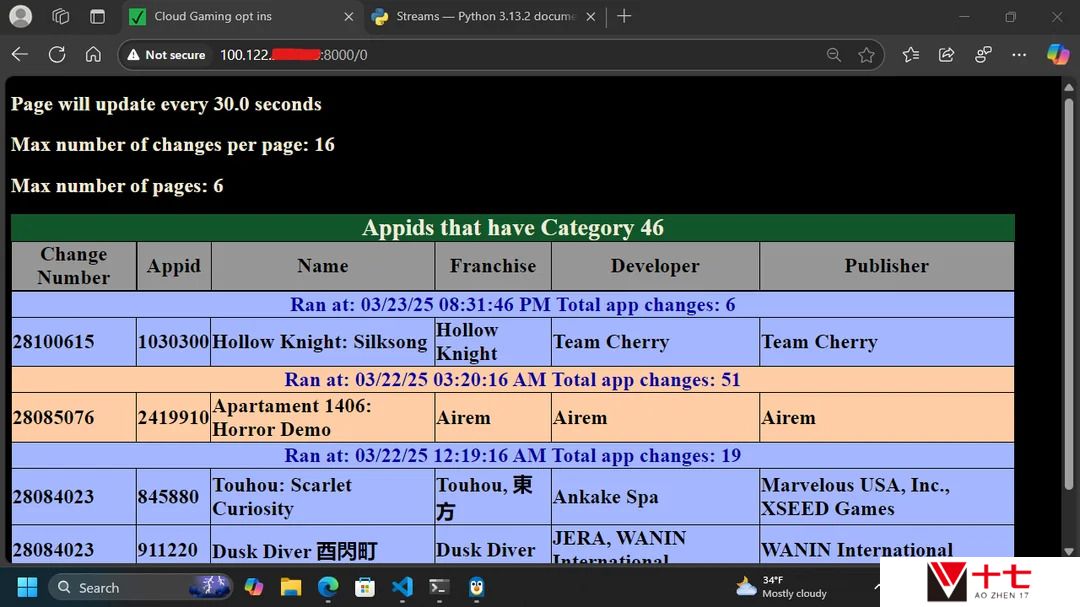Add this page to favorites via the star

pyautogui.click(x=866, y=54)
